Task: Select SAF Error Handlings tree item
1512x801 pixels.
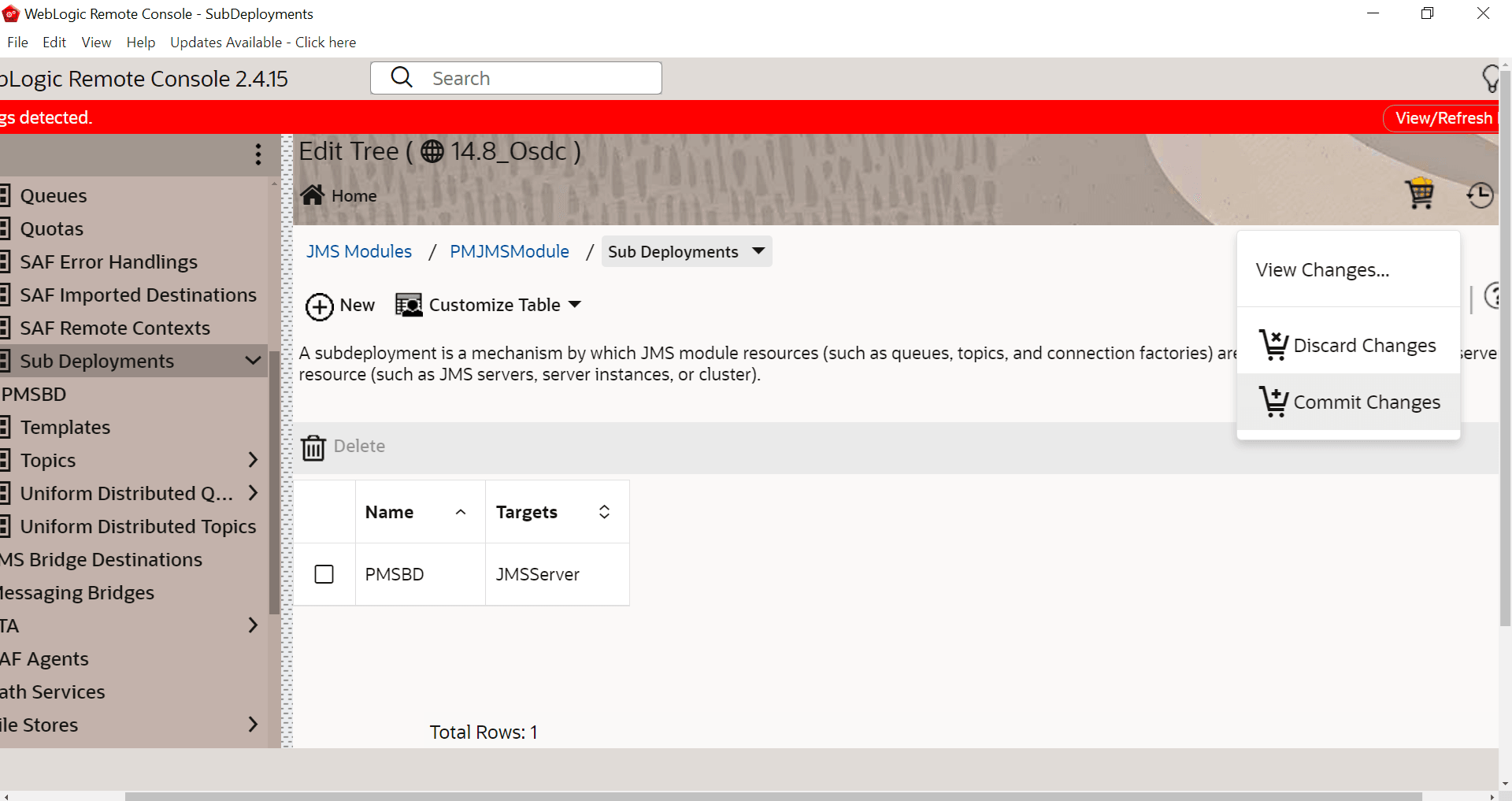Action: (109, 261)
